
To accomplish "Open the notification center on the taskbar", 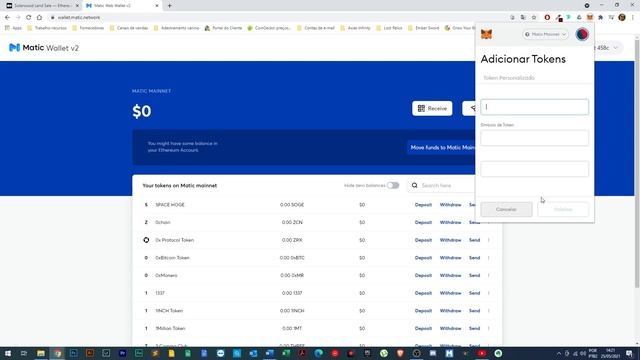I will (x=629, y=353).
